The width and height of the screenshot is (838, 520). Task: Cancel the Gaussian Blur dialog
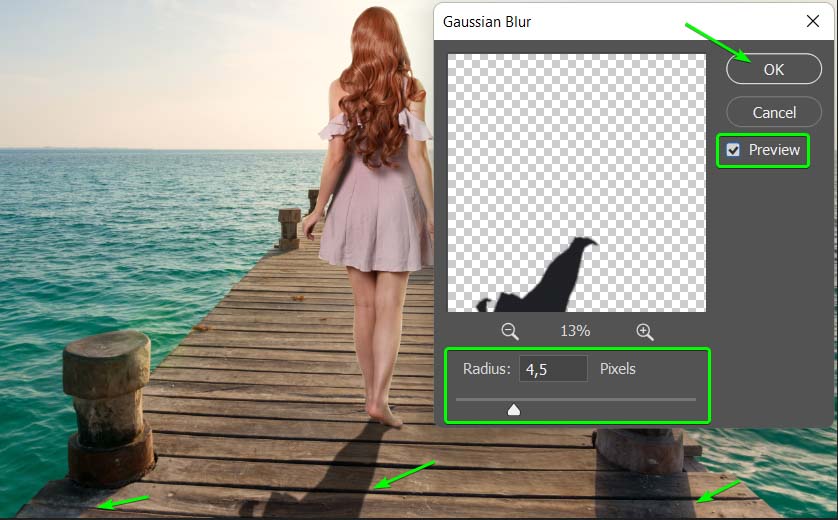[773, 112]
